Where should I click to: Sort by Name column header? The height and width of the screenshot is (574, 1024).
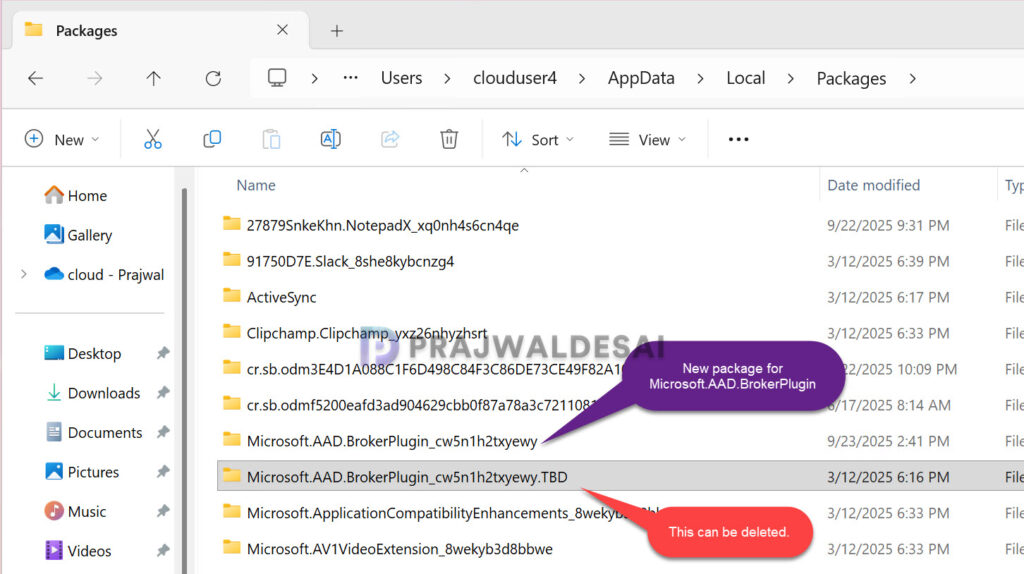click(256, 185)
